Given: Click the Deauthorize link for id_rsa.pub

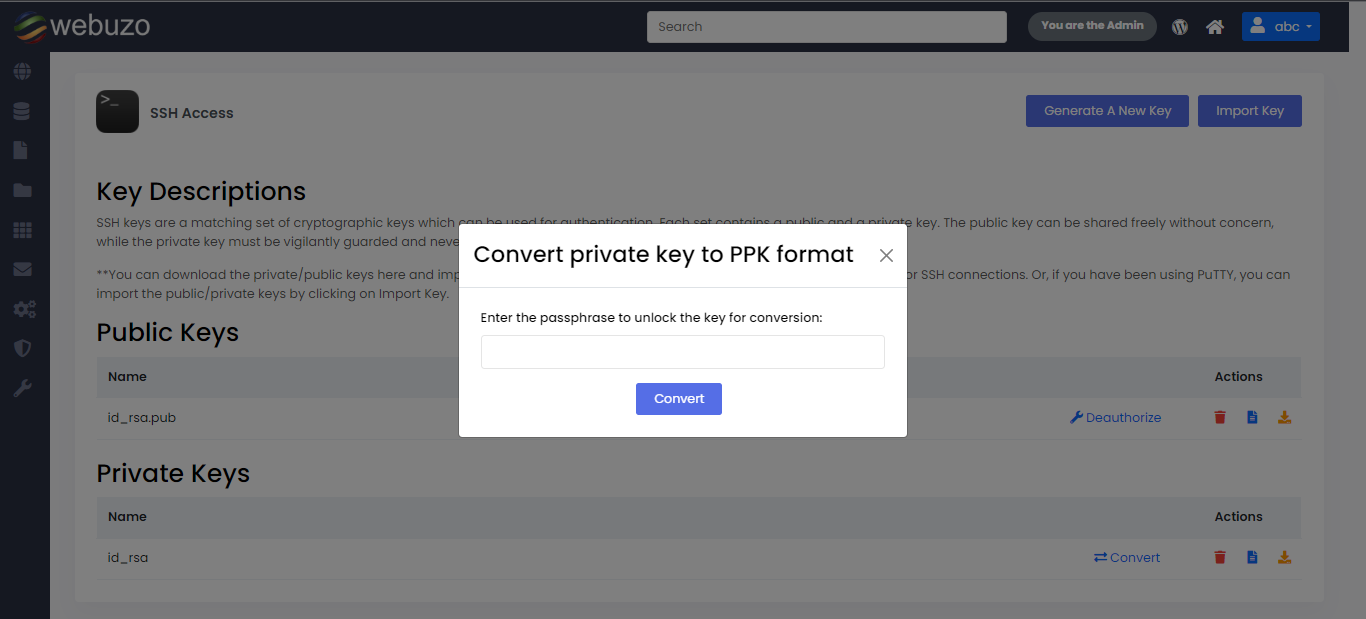Looking at the screenshot, I should [x=1116, y=417].
